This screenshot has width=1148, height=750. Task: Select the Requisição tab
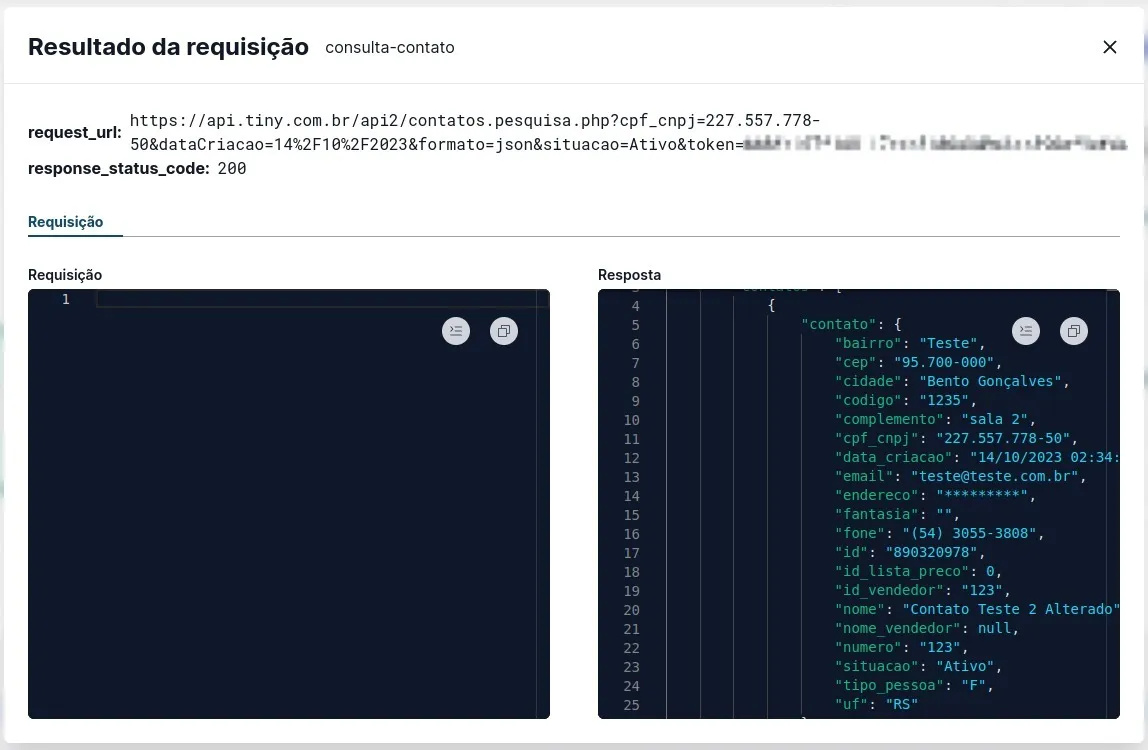click(65, 222)
